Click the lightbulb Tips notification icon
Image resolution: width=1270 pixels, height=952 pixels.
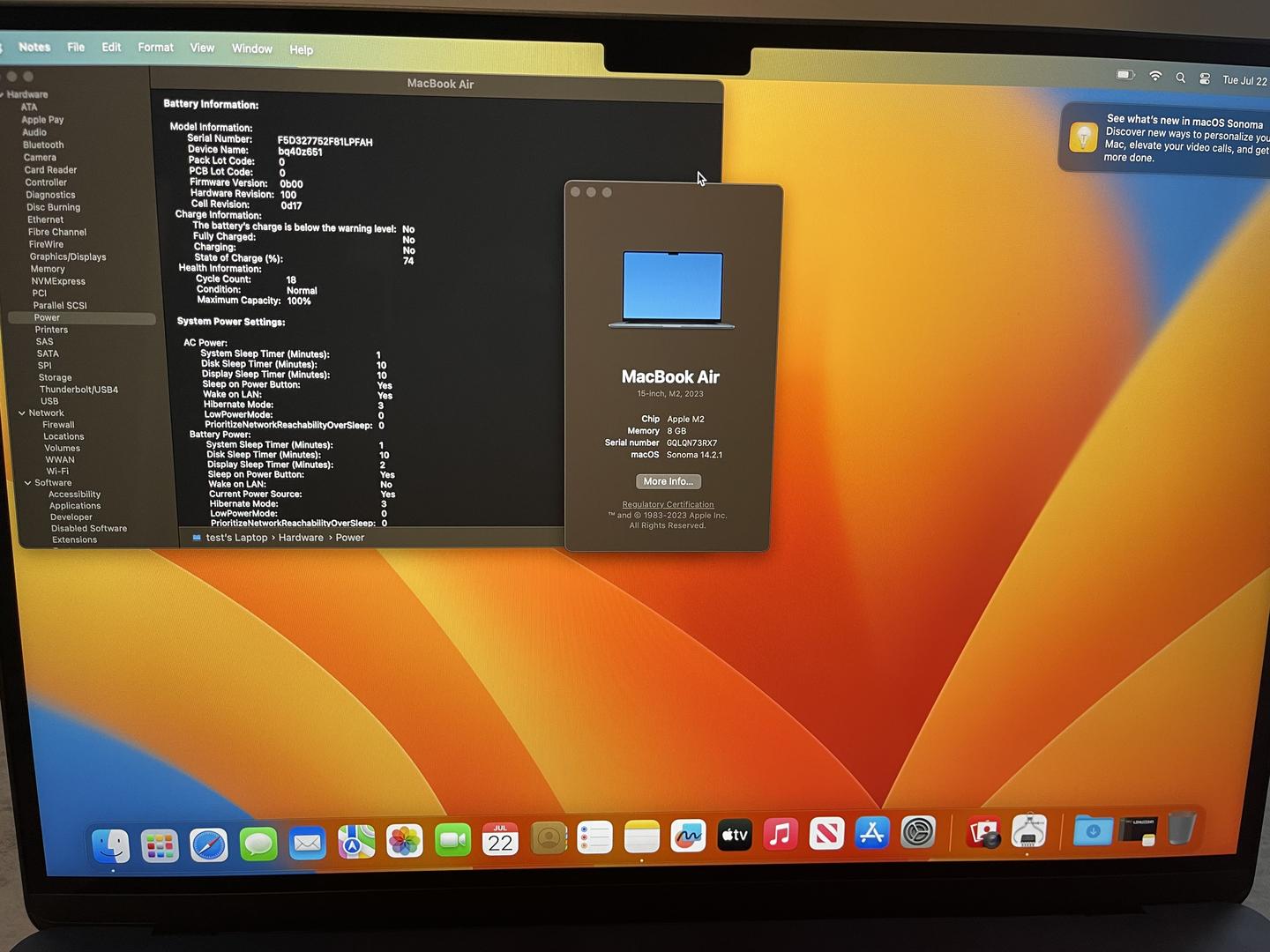pos(1083,138)
